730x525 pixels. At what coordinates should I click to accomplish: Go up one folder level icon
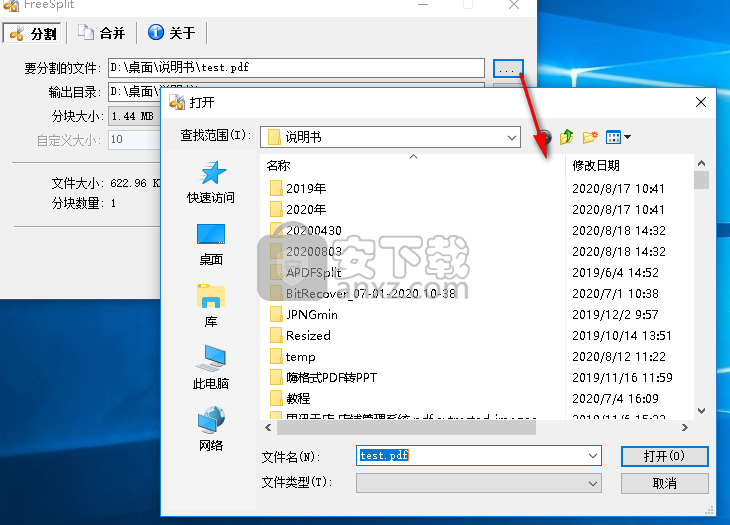pyautogui.click(x=566, y=137)
